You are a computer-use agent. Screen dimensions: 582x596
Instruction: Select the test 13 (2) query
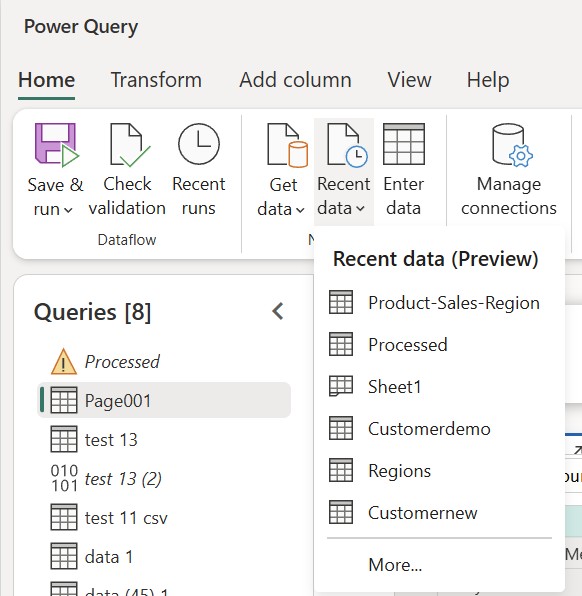(164, 479)
